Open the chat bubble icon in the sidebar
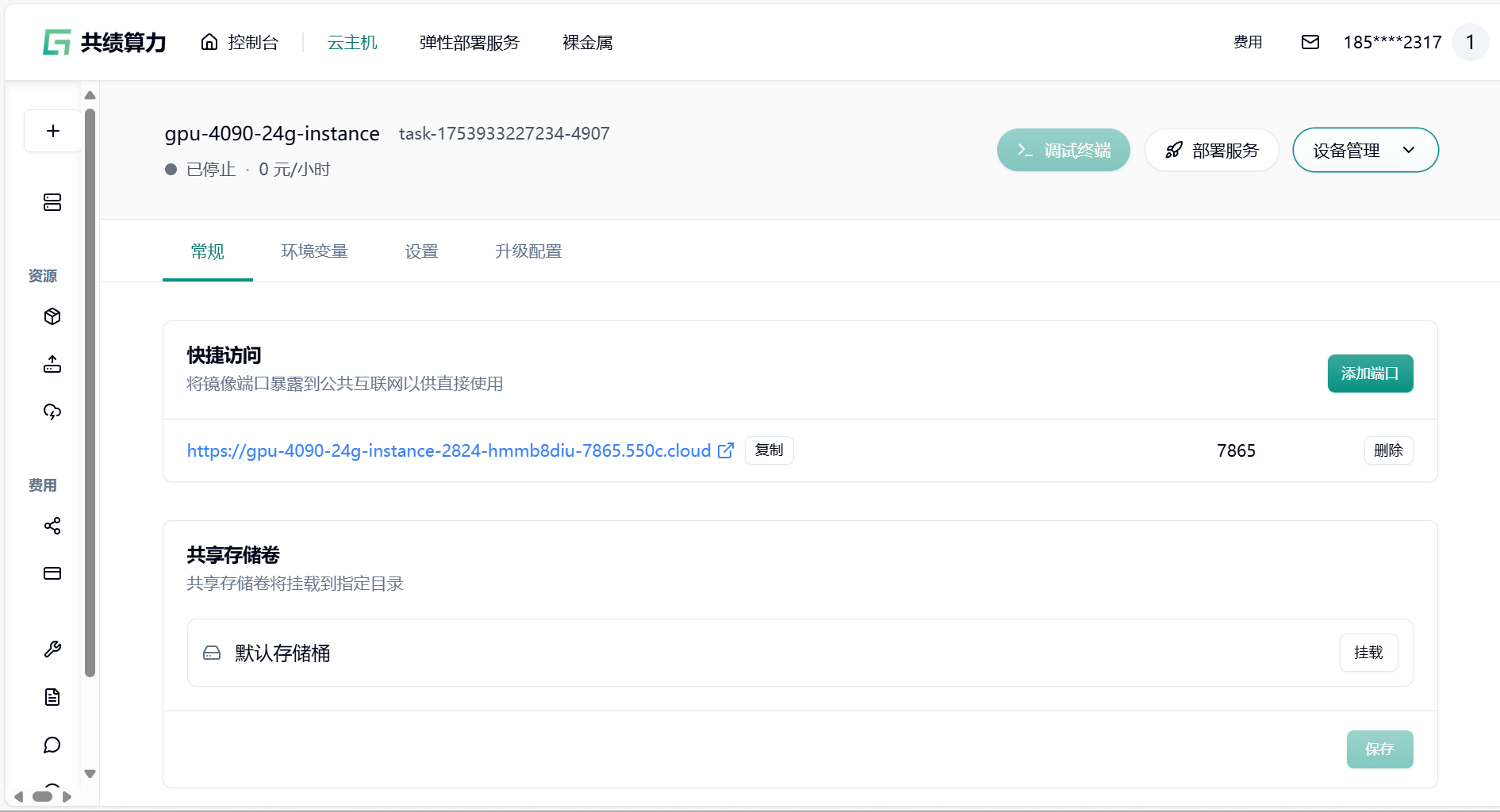The width and height of the screenshot is (1500, 812). point(52,745)
